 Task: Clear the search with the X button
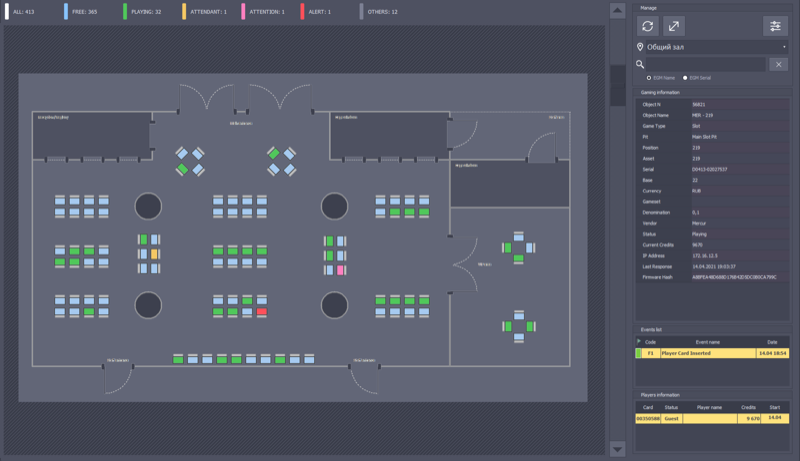(780, 64)
